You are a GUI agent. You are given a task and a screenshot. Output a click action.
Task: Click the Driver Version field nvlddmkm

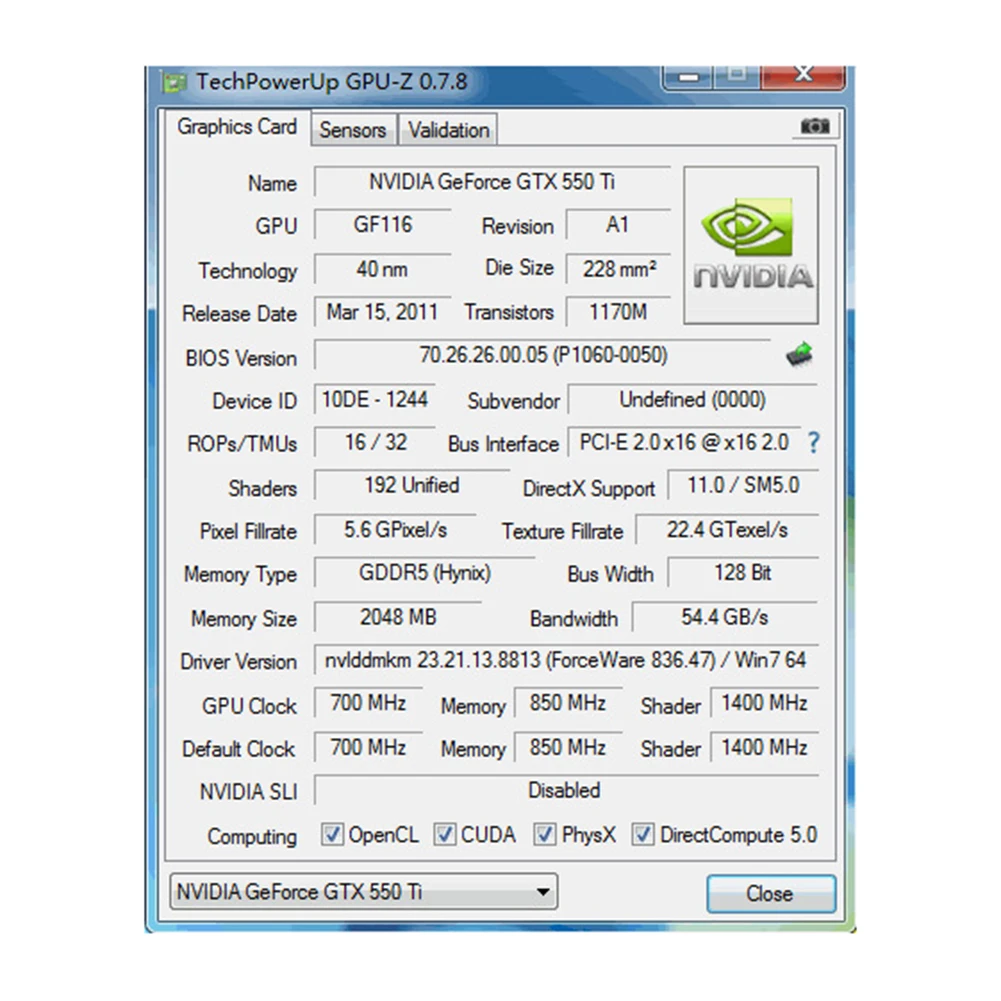[566, 660]
